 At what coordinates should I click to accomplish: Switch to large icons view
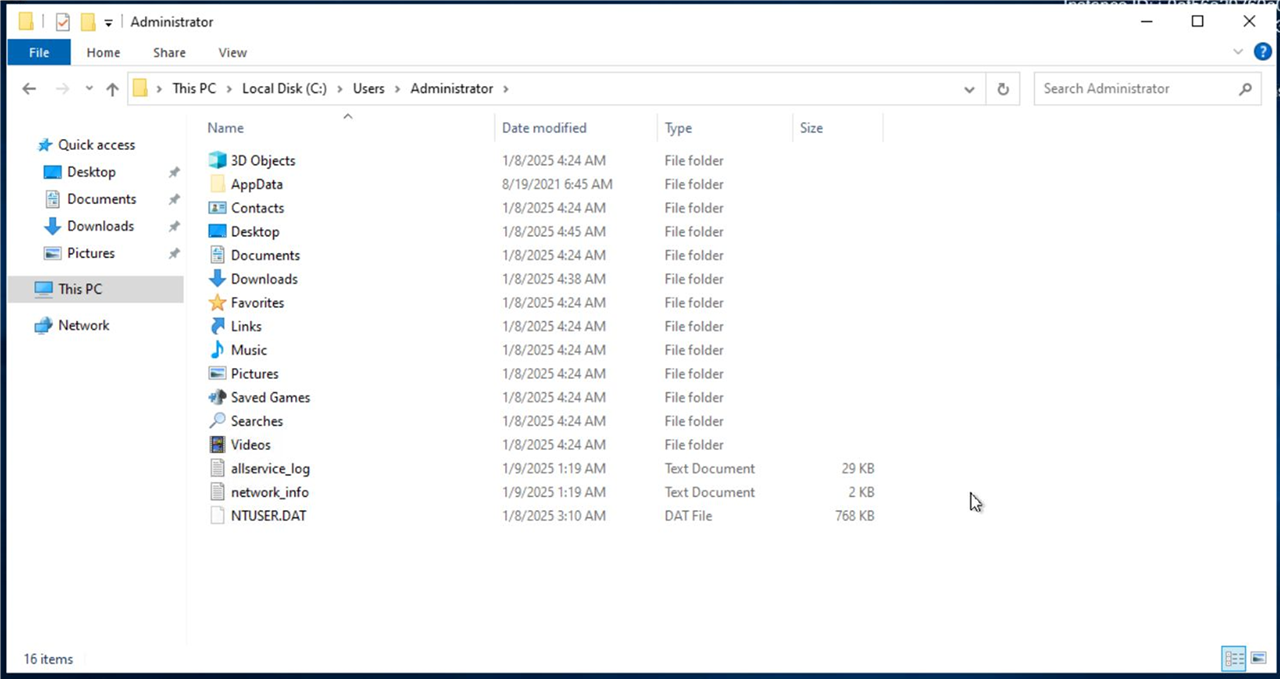click(1258, 658)
